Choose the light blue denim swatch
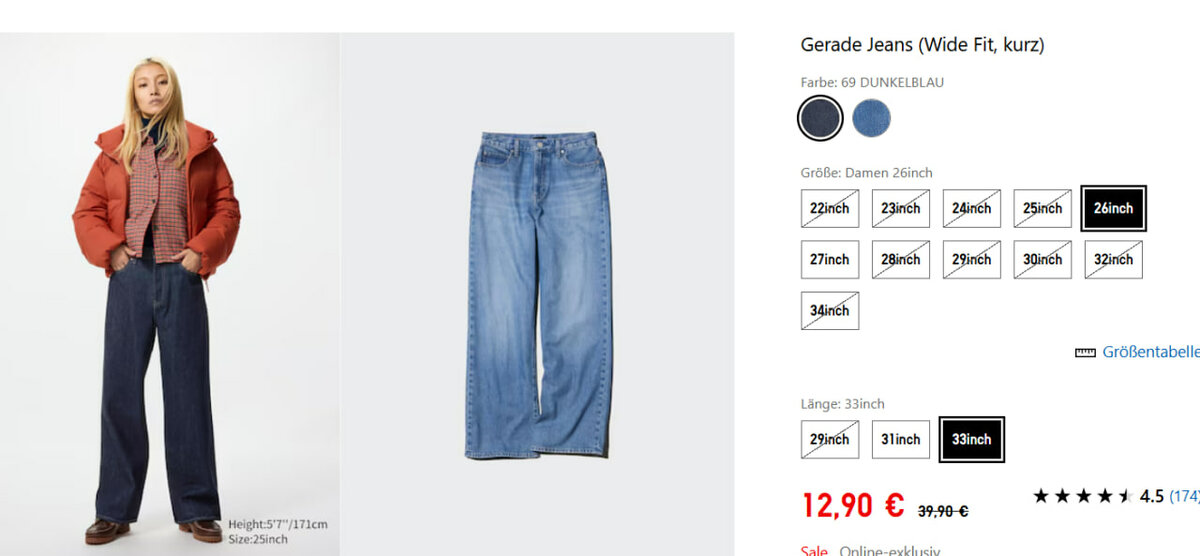The height and width of the screenshot is (556, 1200). [x=871, y=118]
